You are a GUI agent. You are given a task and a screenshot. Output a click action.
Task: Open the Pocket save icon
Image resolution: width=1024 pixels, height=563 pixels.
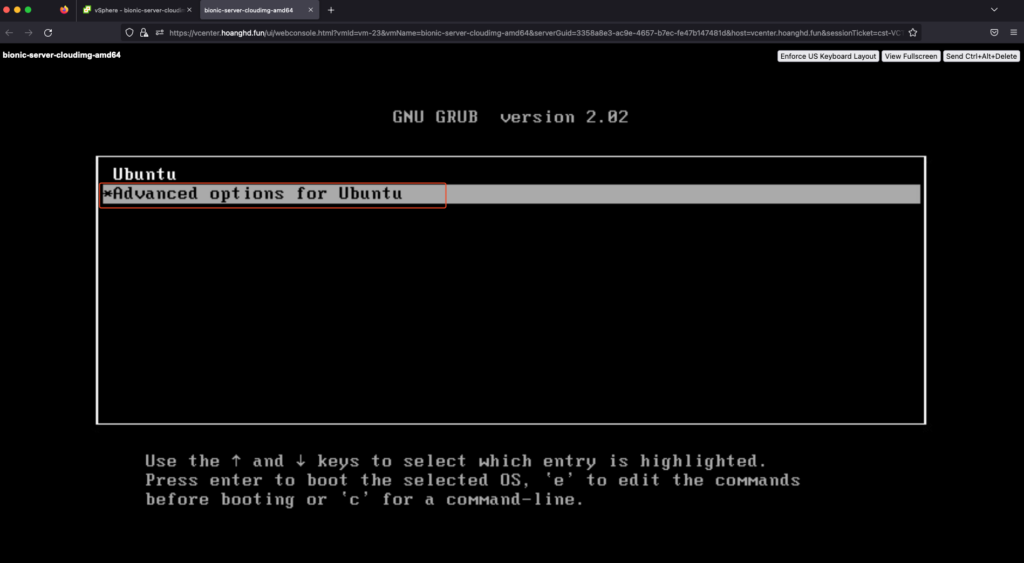click(994, 33)
